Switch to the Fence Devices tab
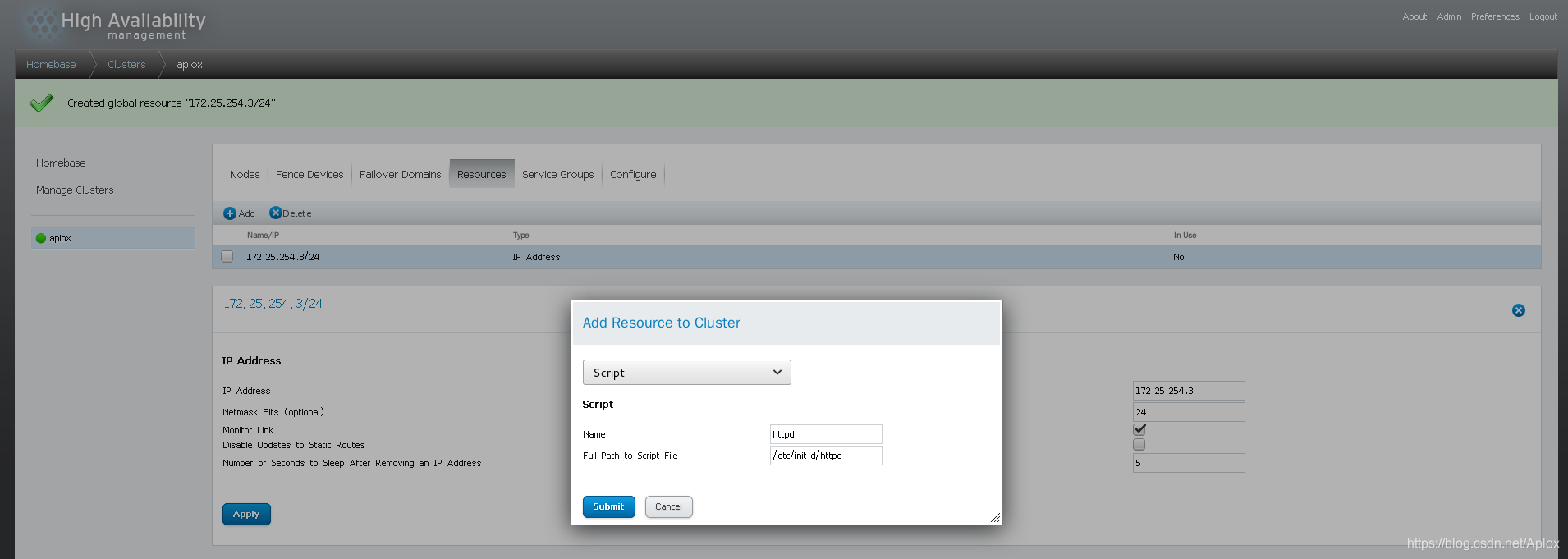This screenshot has height=559, width=1568. coord(309,174)
